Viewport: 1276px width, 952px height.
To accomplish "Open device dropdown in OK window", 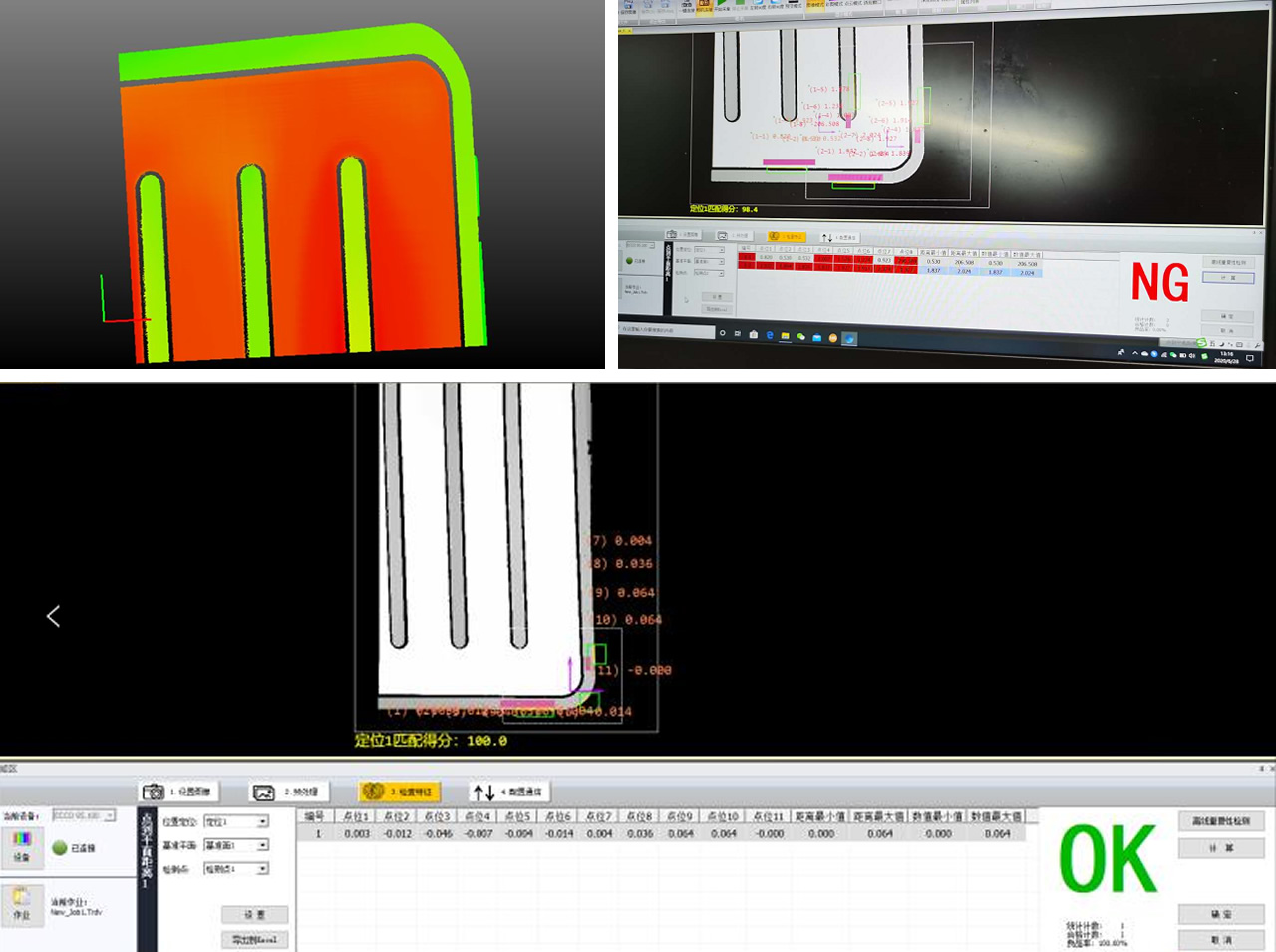I will pos(82,815).
